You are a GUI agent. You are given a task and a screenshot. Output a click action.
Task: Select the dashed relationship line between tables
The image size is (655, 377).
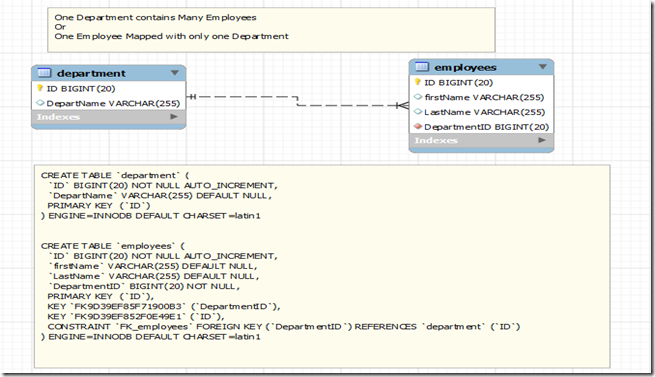tap(297, 101)
